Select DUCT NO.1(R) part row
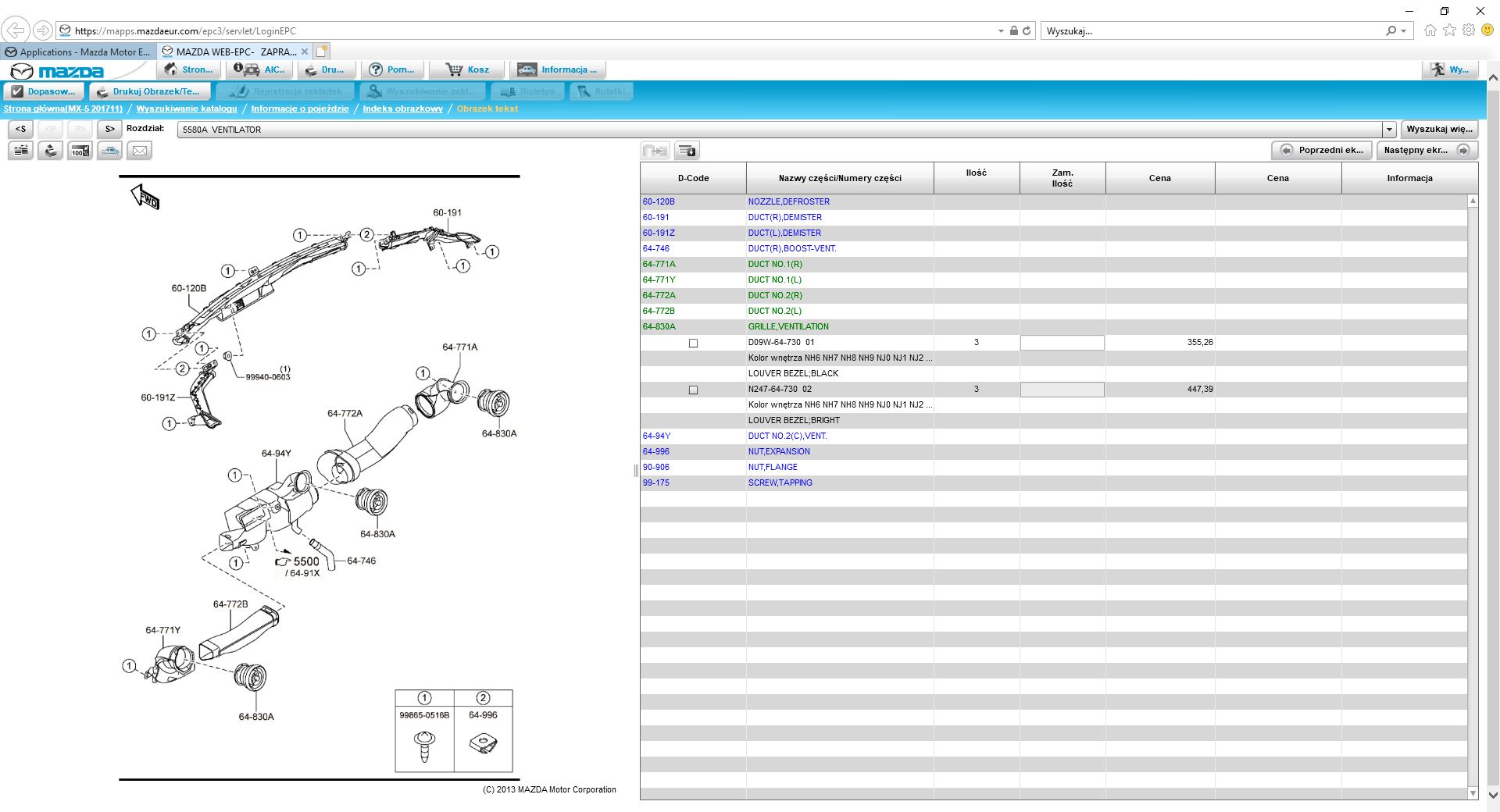The width and height of the screenshot is (1500, 812). (x=1053, y=264)
